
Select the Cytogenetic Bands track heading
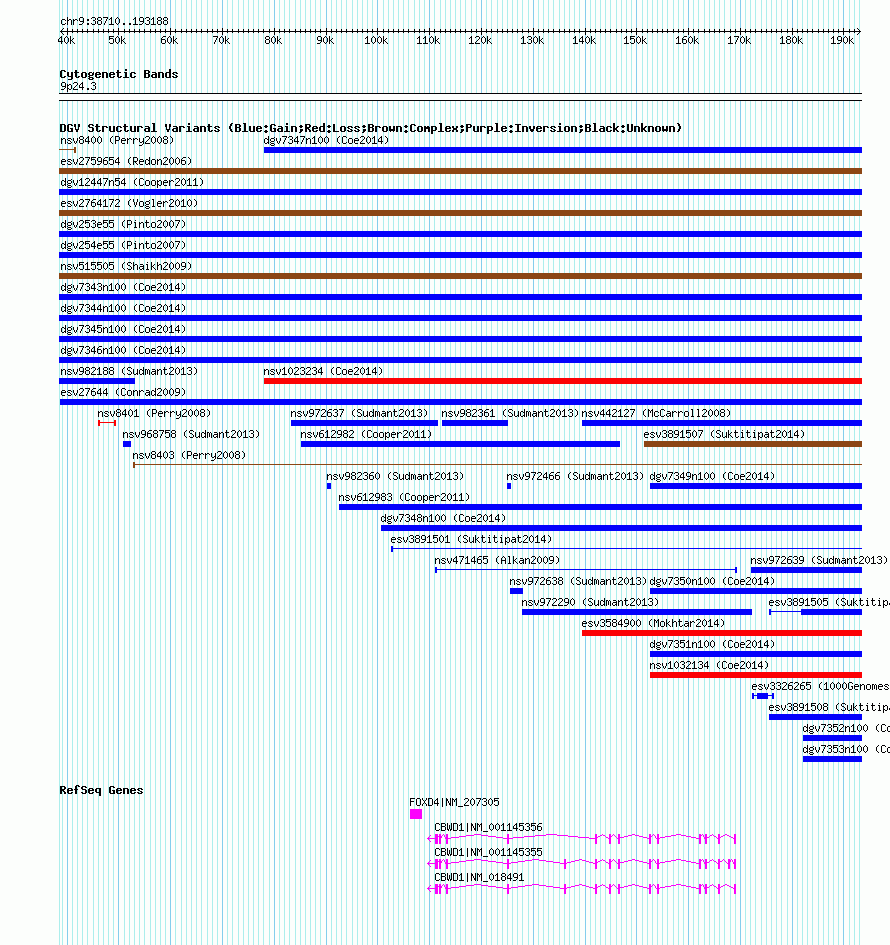pyautogui.click(x=119, y=74)
